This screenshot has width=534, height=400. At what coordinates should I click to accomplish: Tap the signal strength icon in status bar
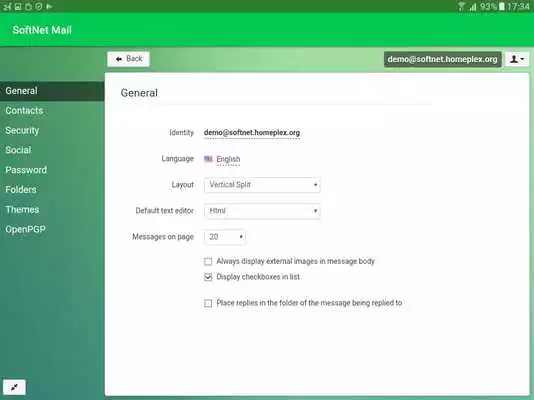pyautogui.click(x=473, y=6)
